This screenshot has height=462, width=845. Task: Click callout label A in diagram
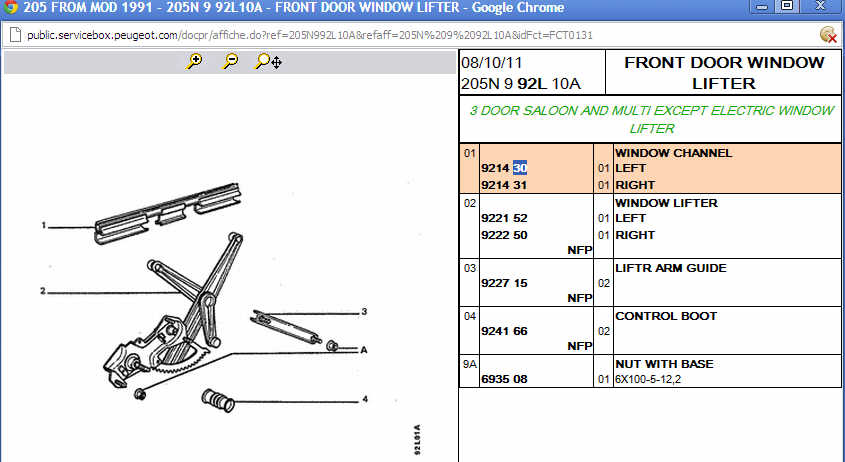(364, 350)
